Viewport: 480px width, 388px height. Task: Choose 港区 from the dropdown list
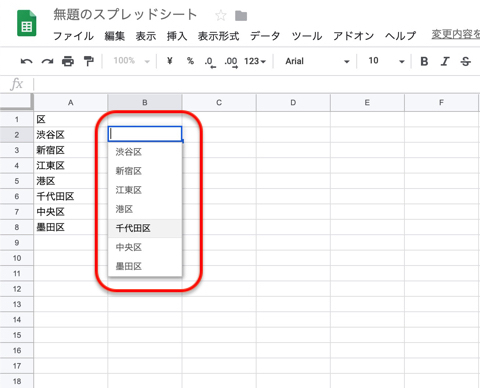[x=145, y=209]
